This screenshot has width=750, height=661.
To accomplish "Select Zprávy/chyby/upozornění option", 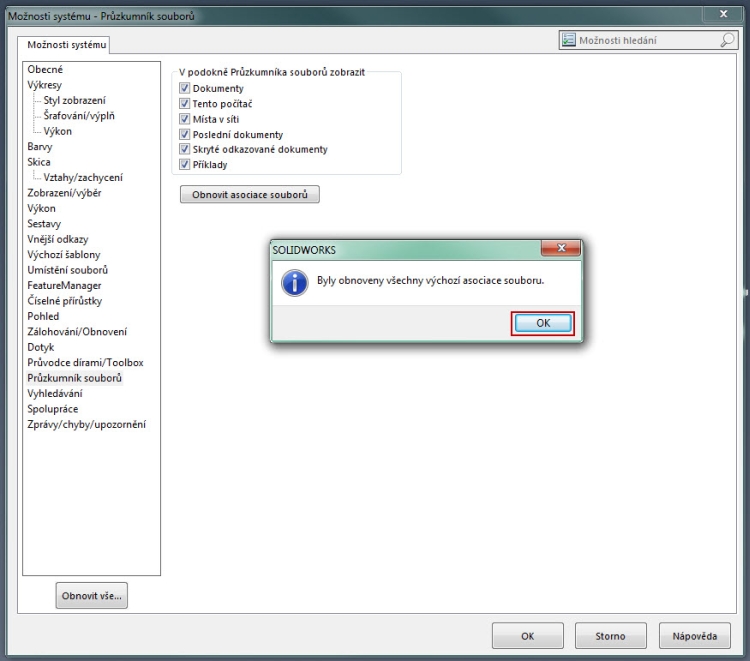I will tap(87, 424).
